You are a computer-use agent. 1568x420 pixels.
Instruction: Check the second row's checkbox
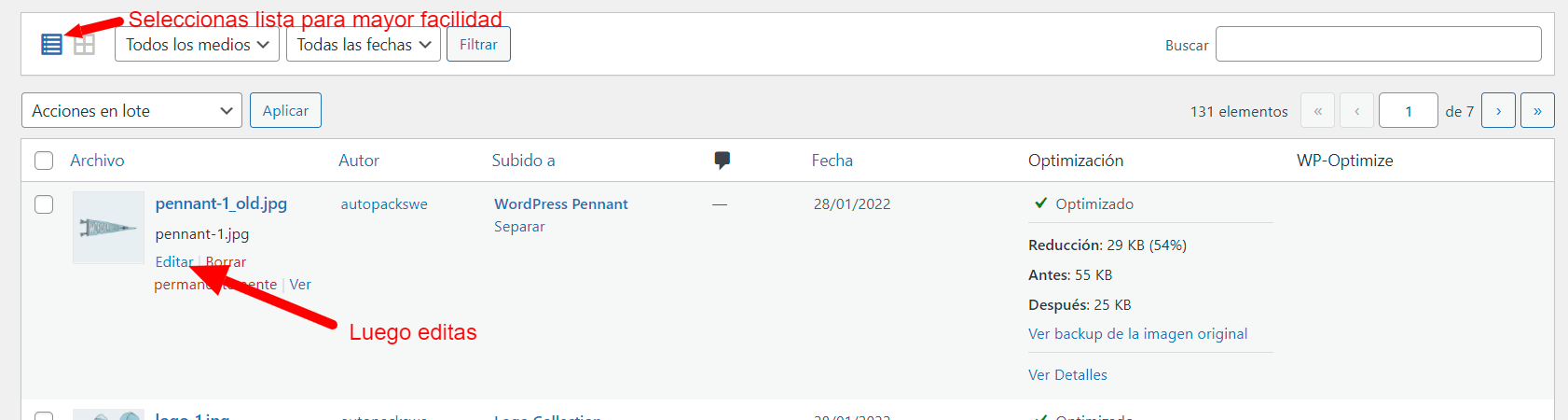click(x=44, y=415)
